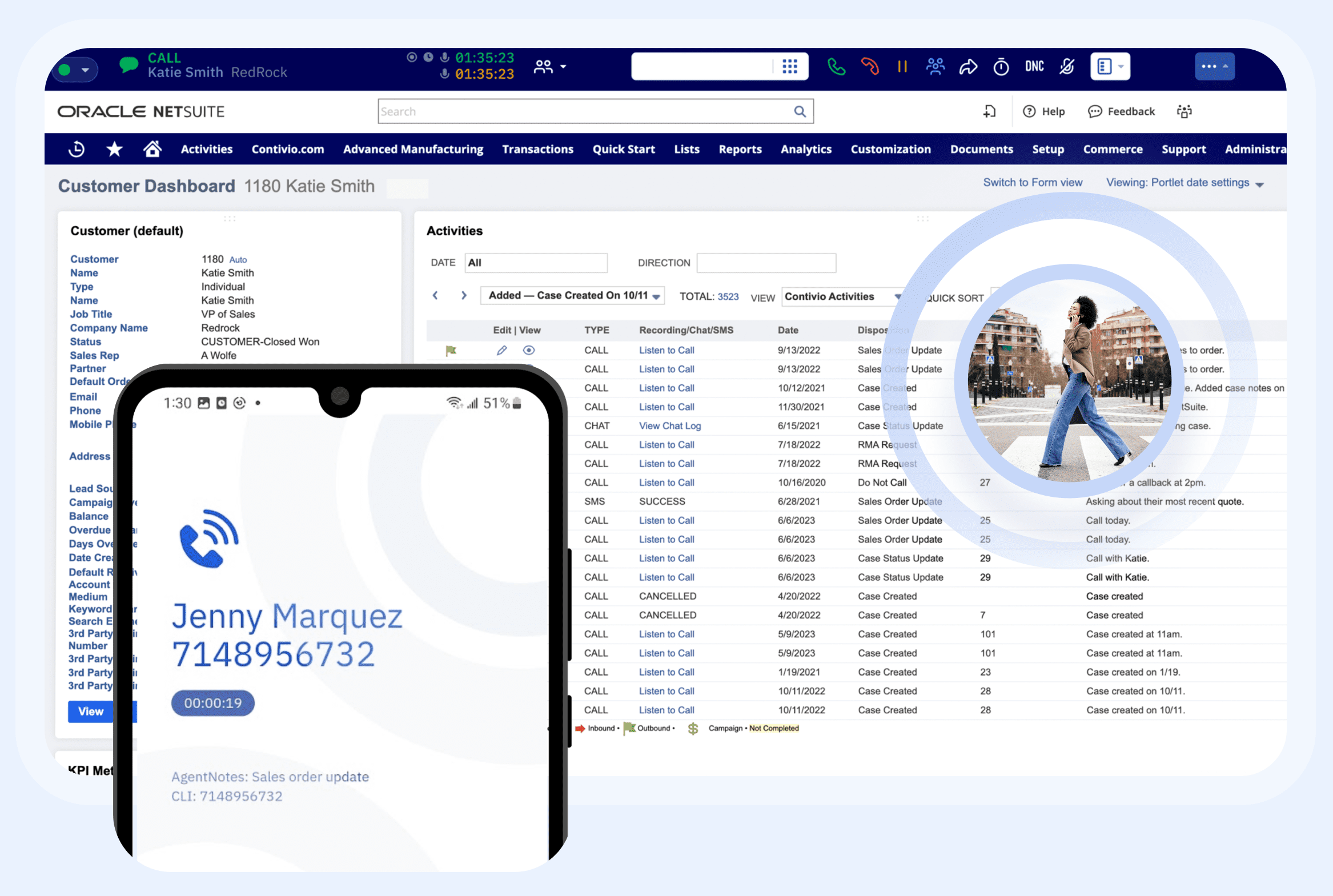Go to previous activities page arrow
This screenshot has height=896, width=1333.
click(x=435, y=295)
